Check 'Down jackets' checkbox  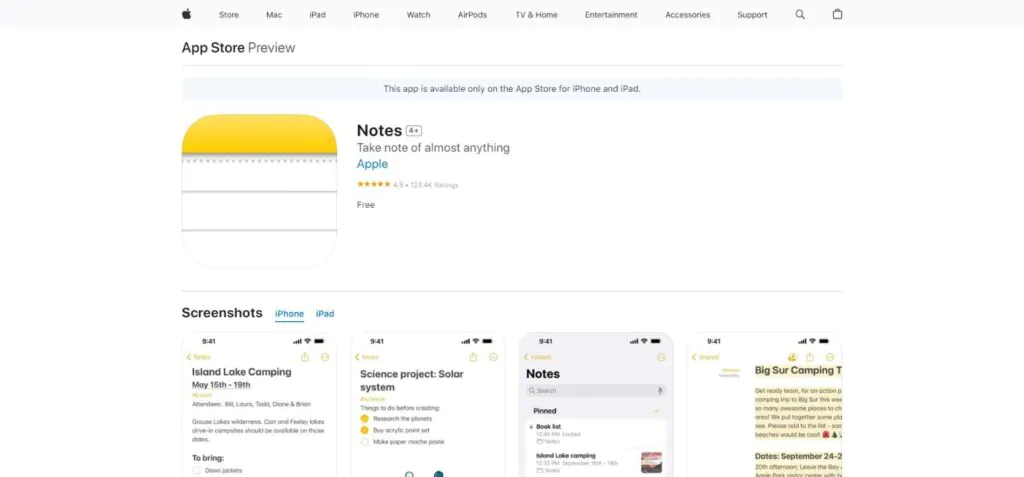click(x=197, y=470)
